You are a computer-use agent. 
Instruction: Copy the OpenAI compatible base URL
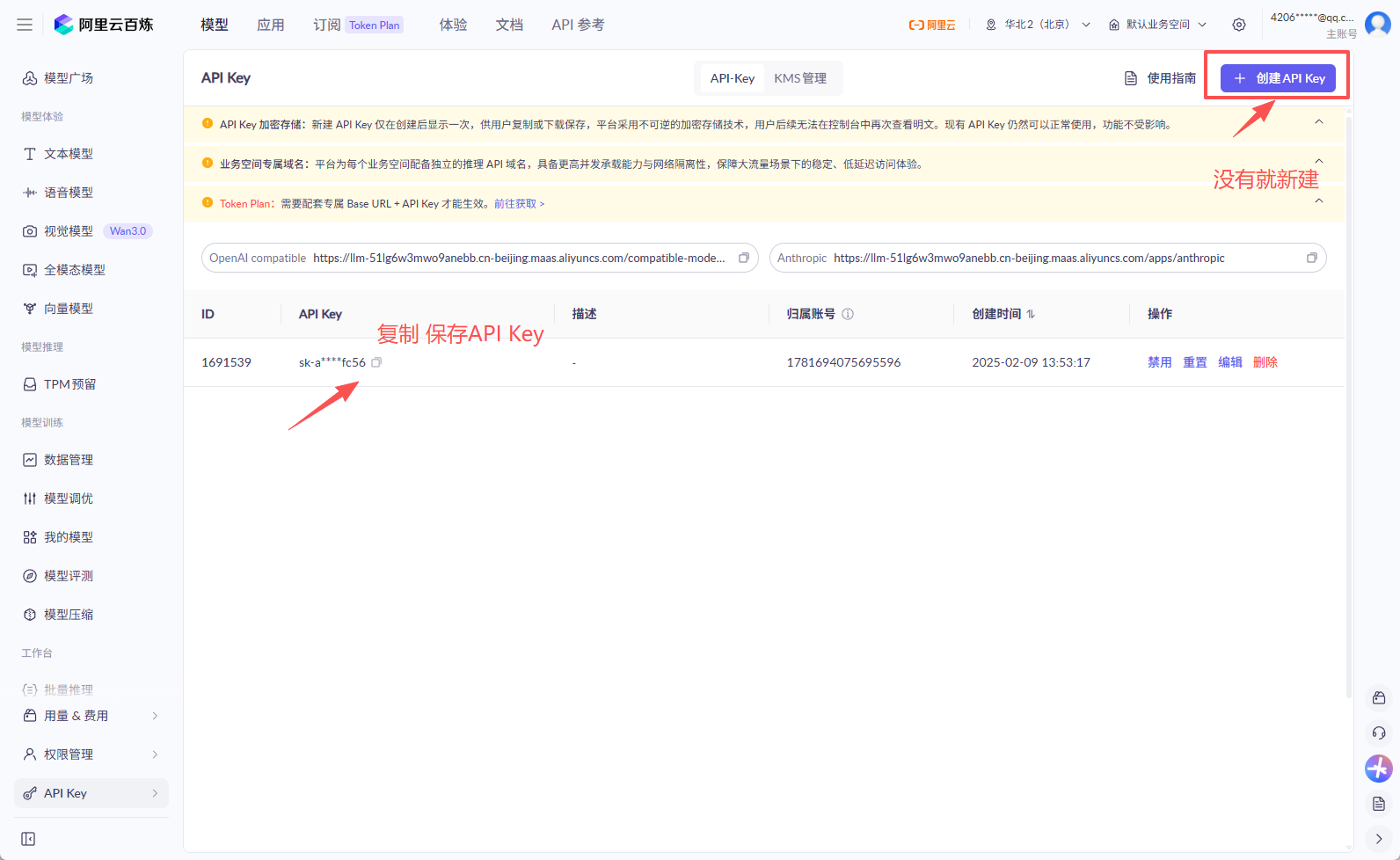click(744, 258)
